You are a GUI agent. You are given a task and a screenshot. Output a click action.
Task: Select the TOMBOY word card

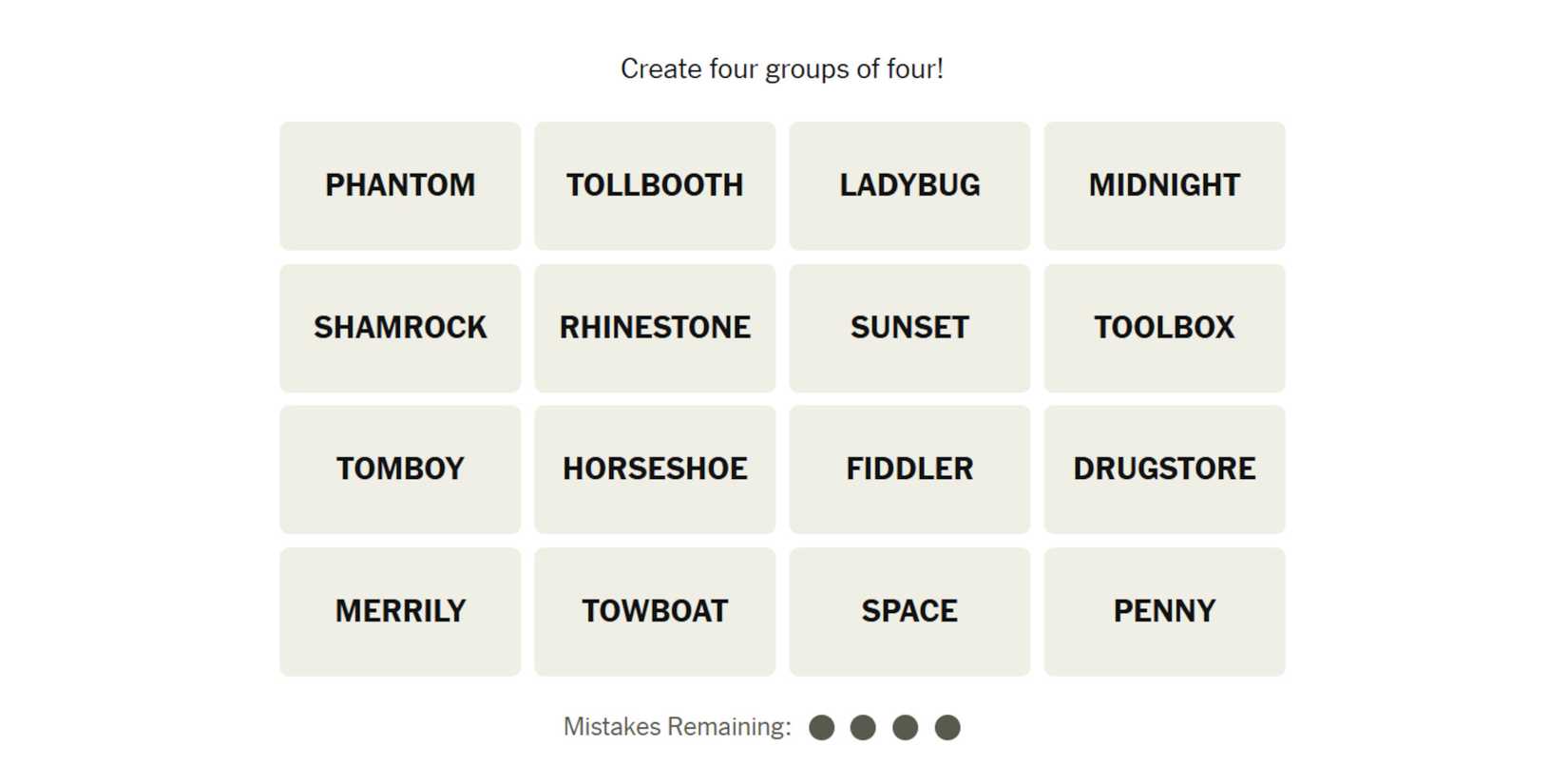pos(400,469)
